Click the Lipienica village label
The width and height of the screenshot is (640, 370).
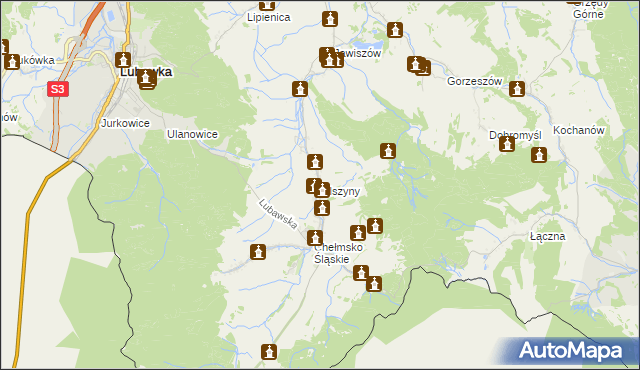click(x=269, y=17)
